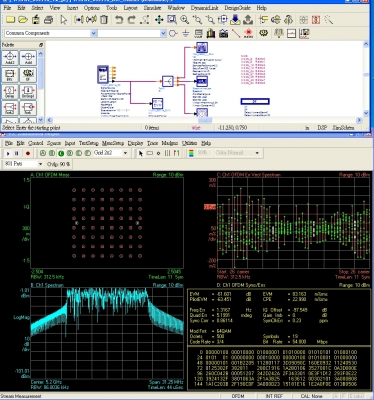The height and width of the screenshot is (400, 374).
Task: Click the red Record button in VSA
Action: point(28,153)
